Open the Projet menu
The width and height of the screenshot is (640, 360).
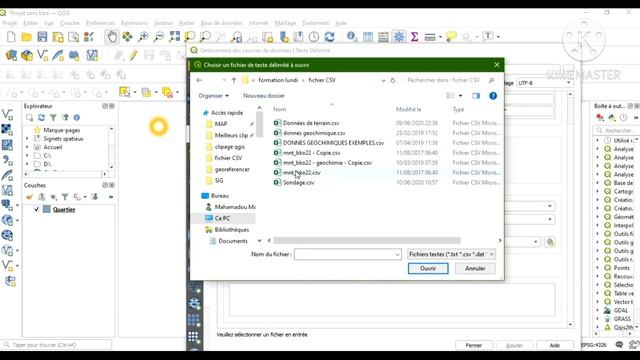tap(10, 23)
